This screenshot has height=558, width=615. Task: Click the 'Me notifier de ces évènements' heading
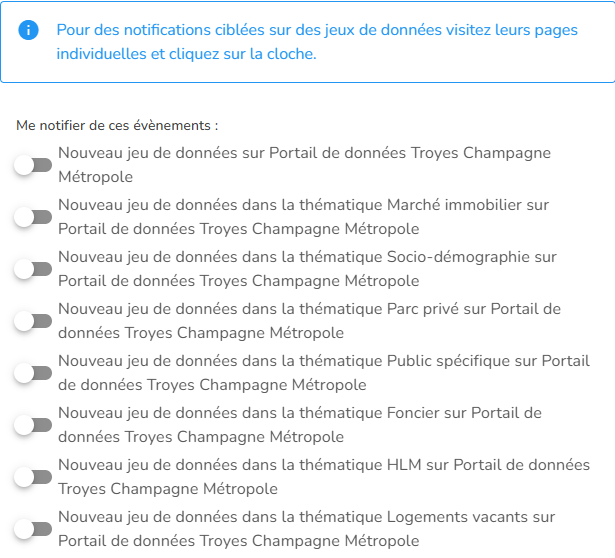(117, 125)
